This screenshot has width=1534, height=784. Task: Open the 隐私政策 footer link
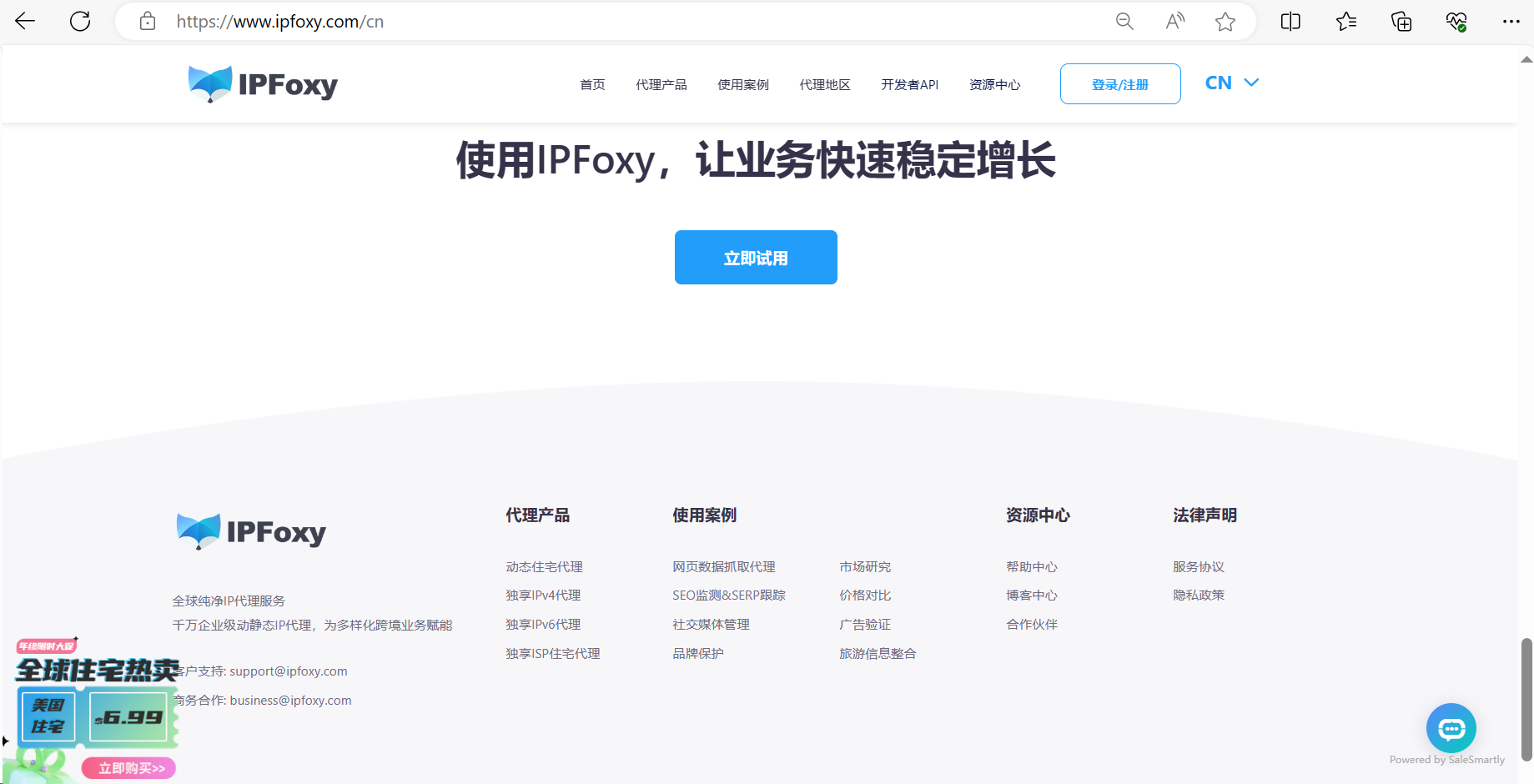click(x=1199, y=595)
